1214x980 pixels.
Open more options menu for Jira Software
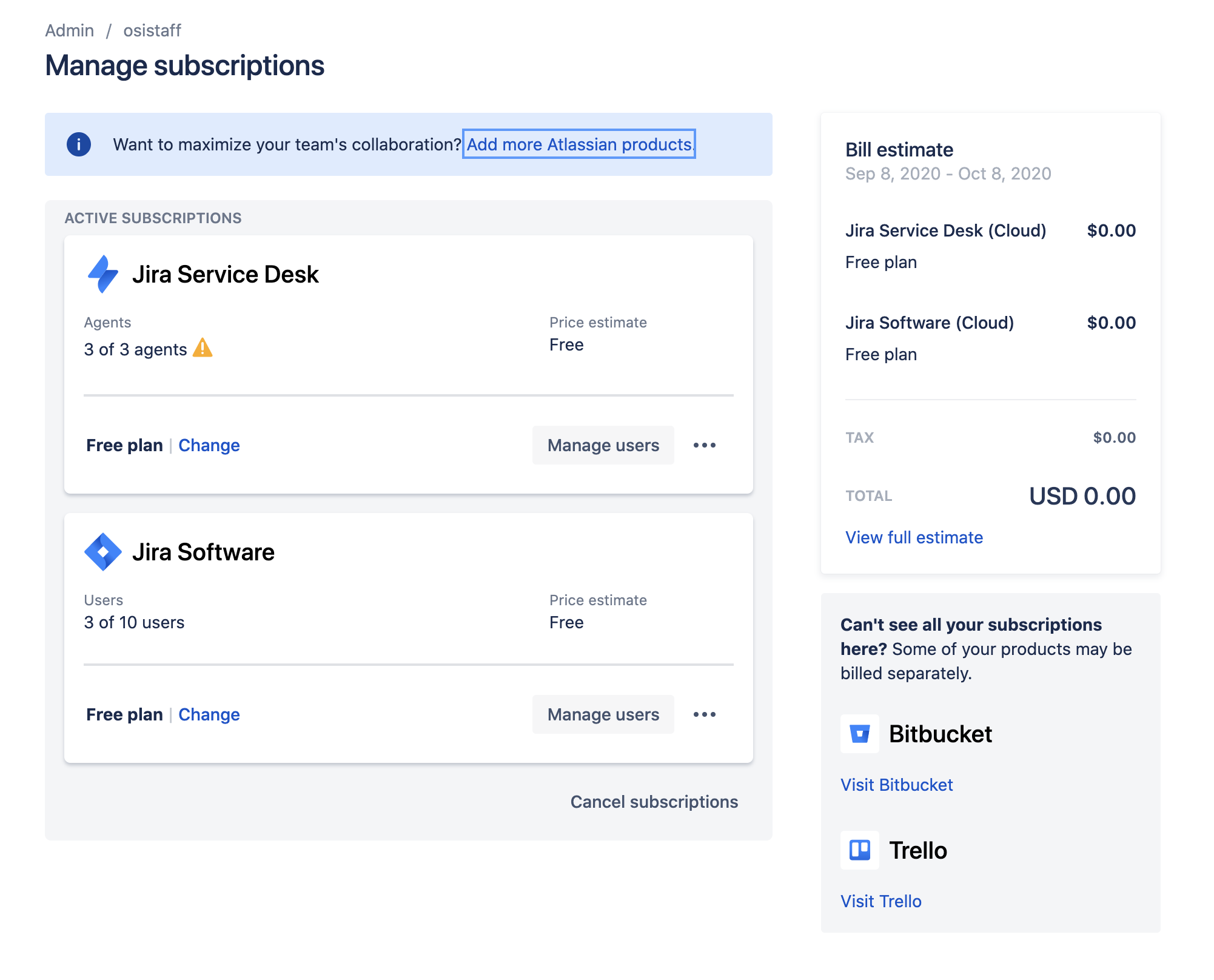pos(705,714)
